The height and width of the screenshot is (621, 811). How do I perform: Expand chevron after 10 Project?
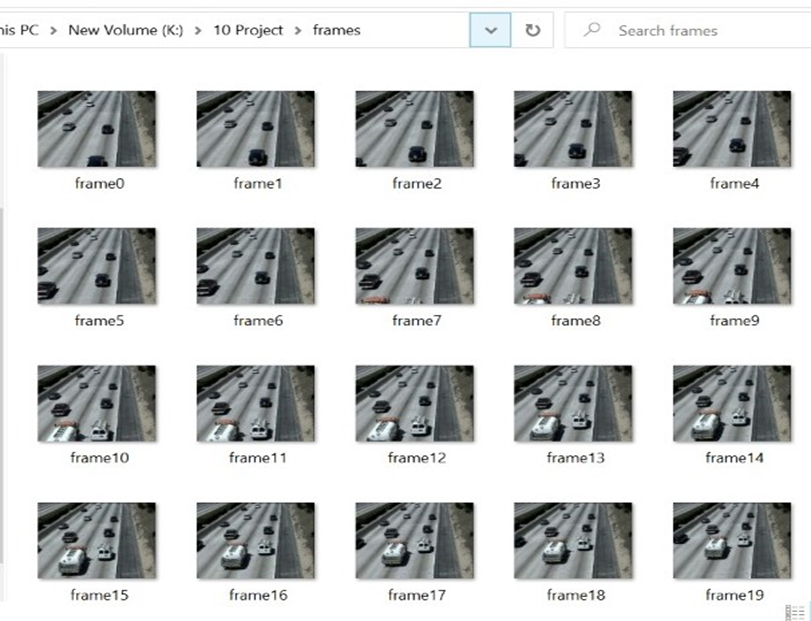point(298,31)
